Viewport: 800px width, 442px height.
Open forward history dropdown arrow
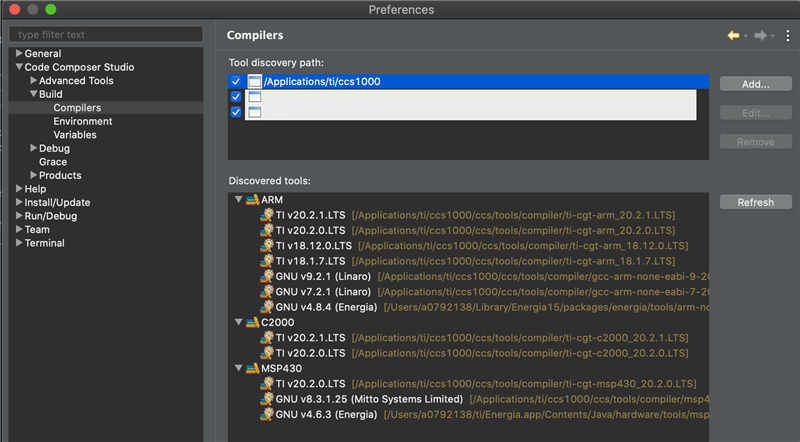coord(772,36)
